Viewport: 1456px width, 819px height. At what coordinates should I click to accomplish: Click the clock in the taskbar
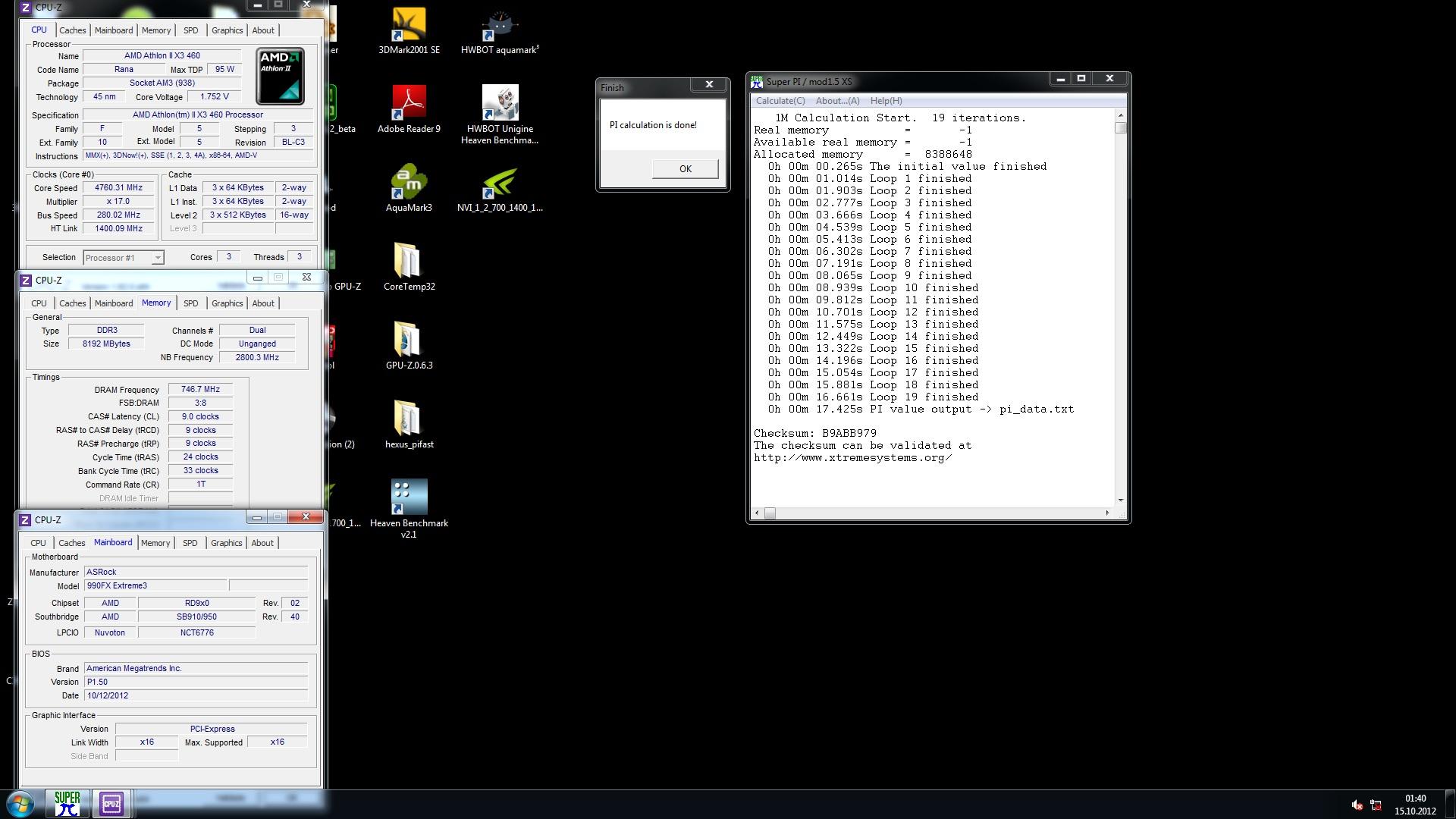[x=1415, y=805]
